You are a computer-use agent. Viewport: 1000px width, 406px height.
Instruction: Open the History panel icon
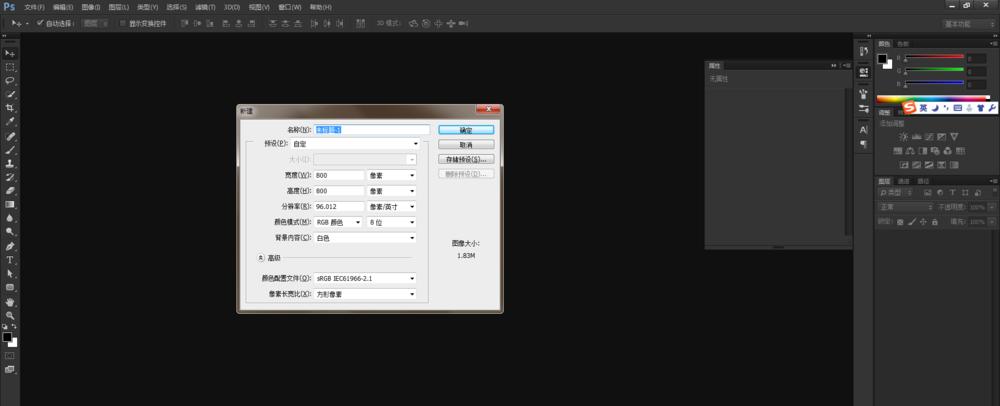pos(864,51)
